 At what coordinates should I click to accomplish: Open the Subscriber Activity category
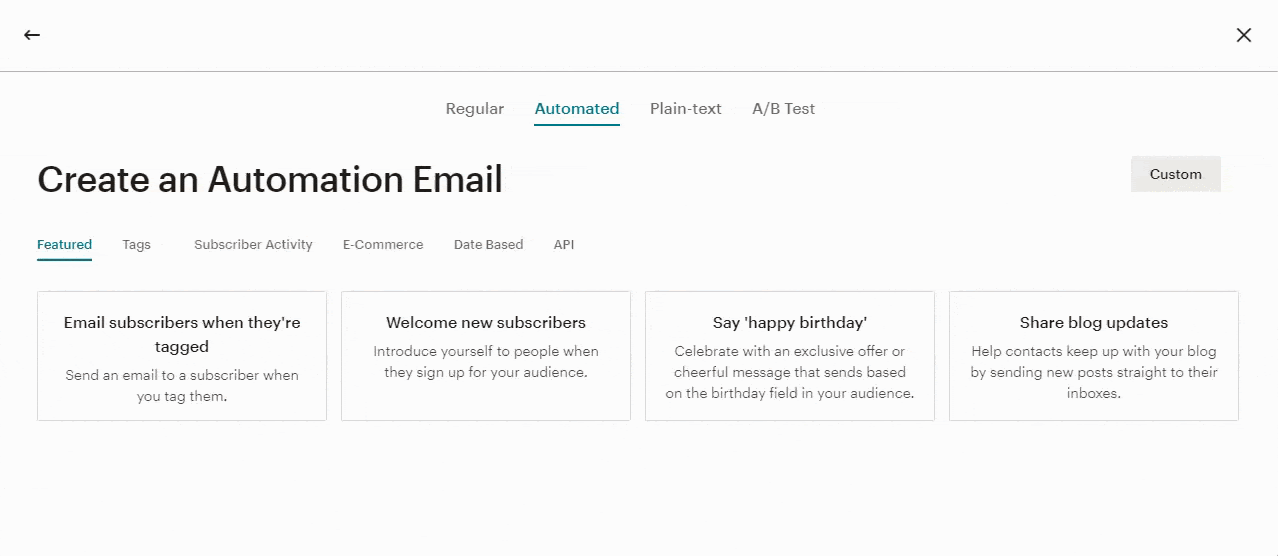[253, 245]
